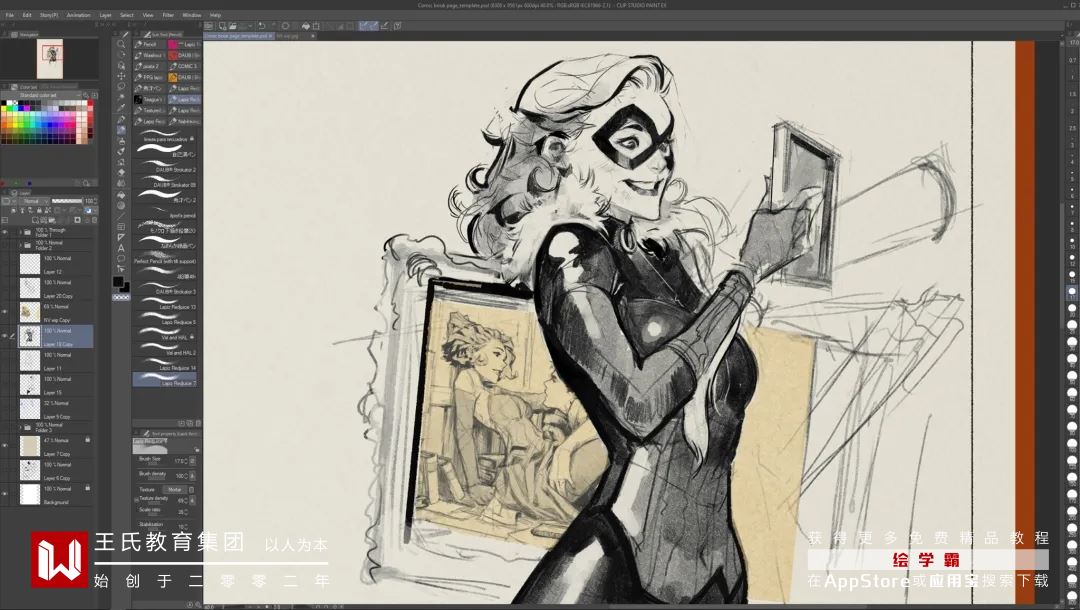Click the lock icon on Layer 7 Copy
This screenshot has width=1080, height=610.
tap(87, 439)
